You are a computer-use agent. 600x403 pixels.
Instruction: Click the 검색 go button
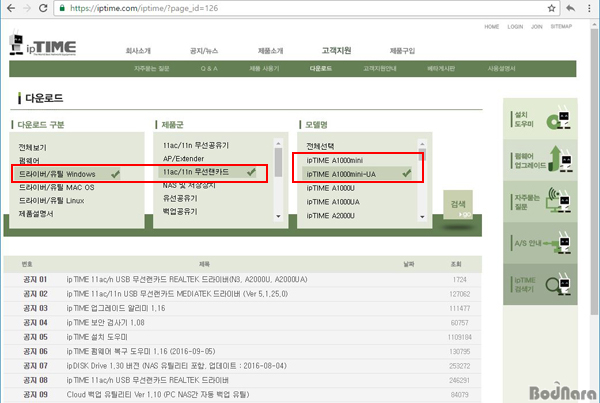click(458, 205)
